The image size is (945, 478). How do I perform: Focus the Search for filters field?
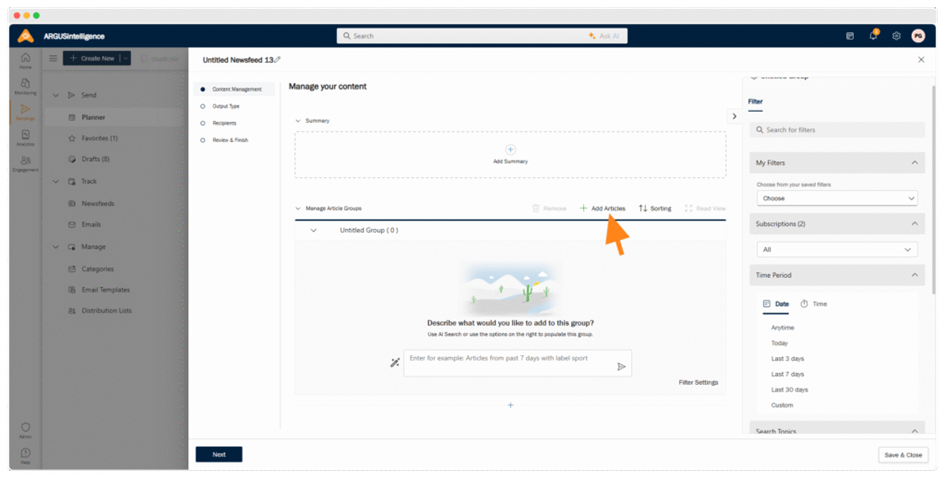pos(840,130)
